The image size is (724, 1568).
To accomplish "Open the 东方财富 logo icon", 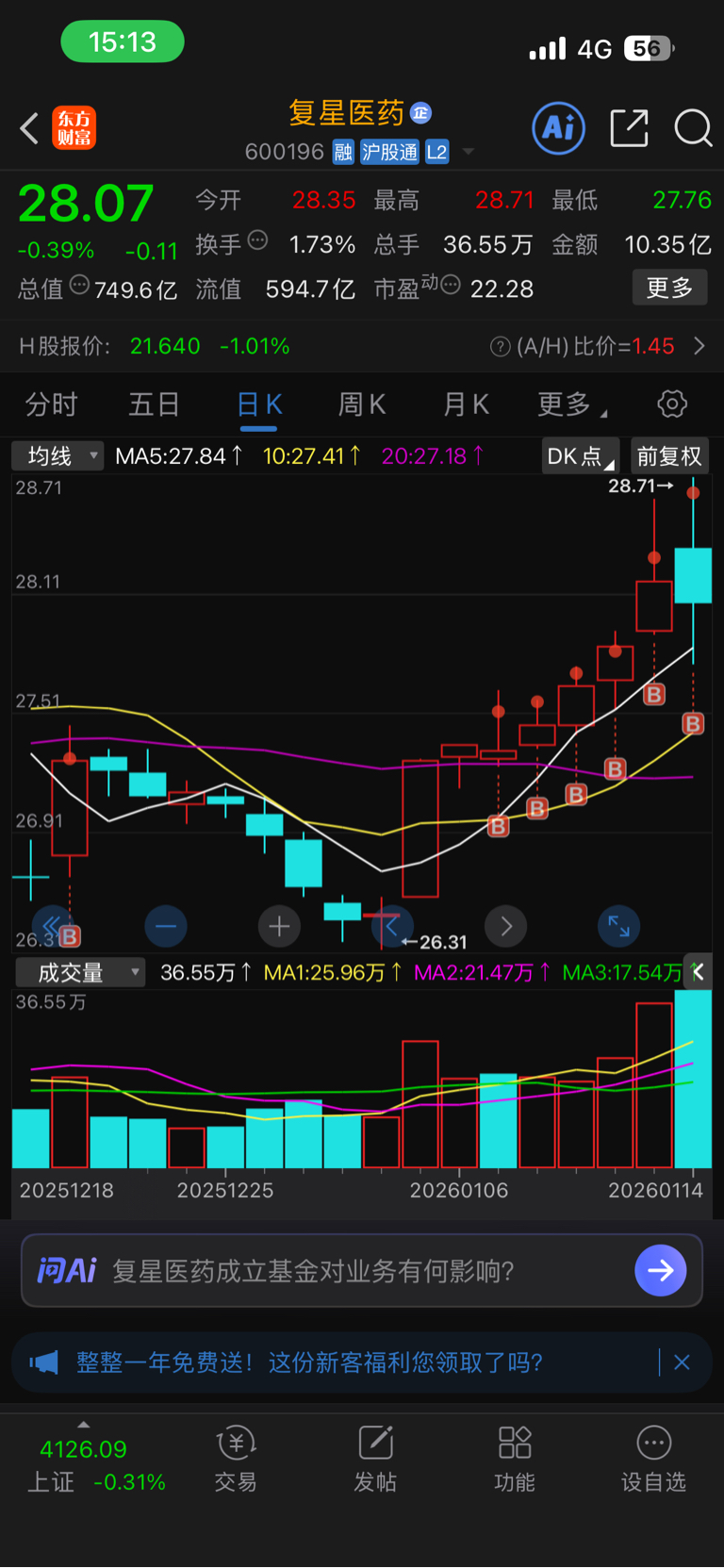I will pyautogui.click(x=74, y=128).
